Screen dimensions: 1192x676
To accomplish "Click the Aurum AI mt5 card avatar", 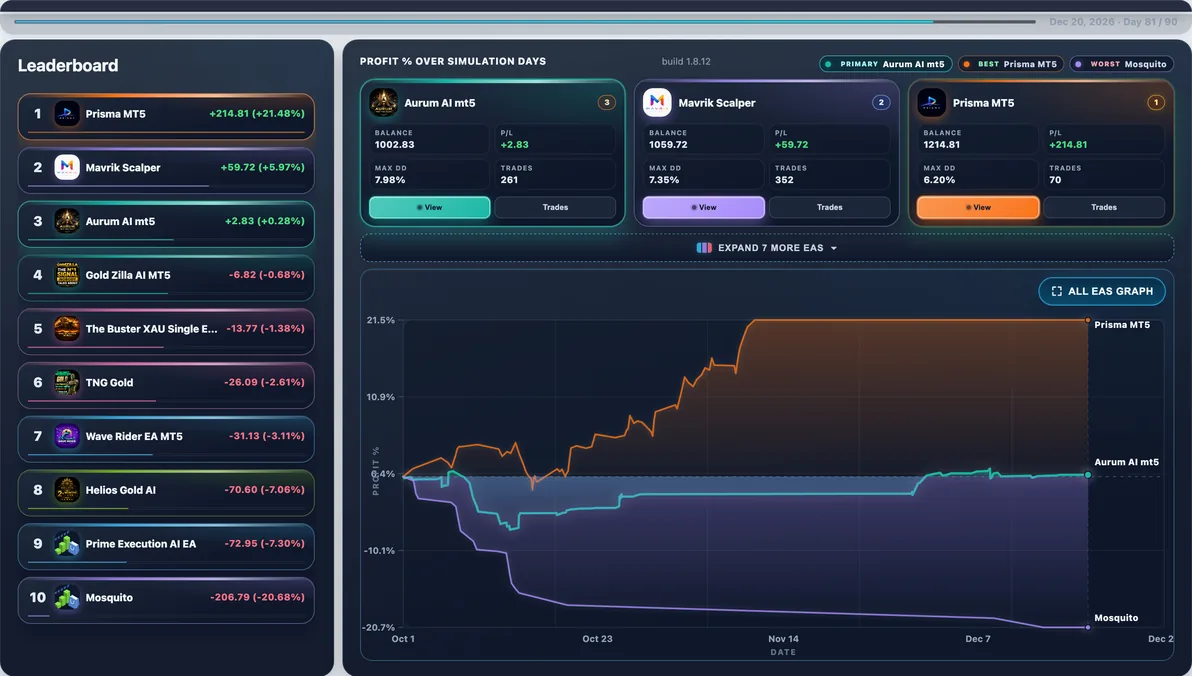I will (383, 102).
